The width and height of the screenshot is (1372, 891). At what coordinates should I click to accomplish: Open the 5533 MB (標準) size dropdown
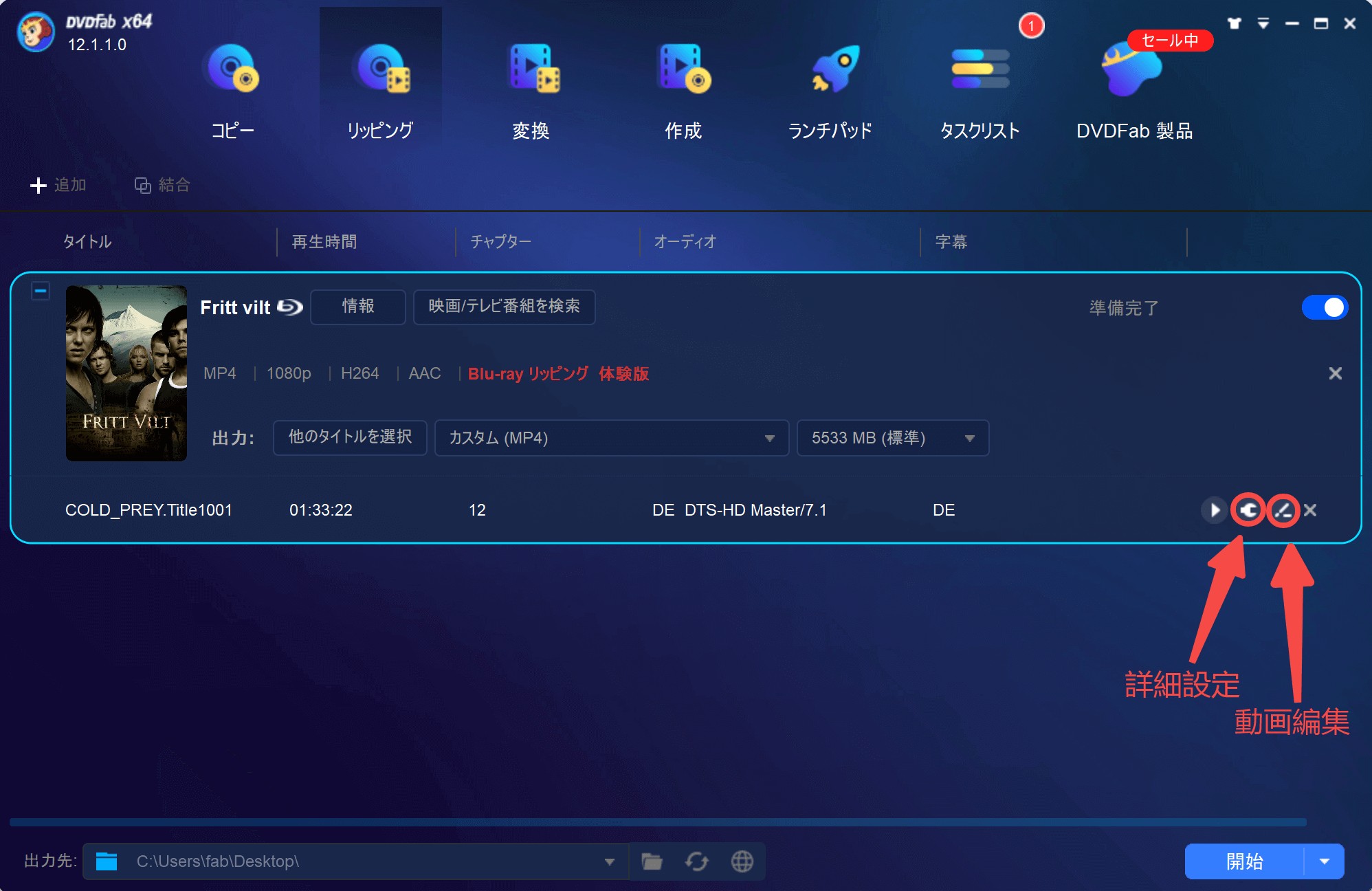pos(893,438)
